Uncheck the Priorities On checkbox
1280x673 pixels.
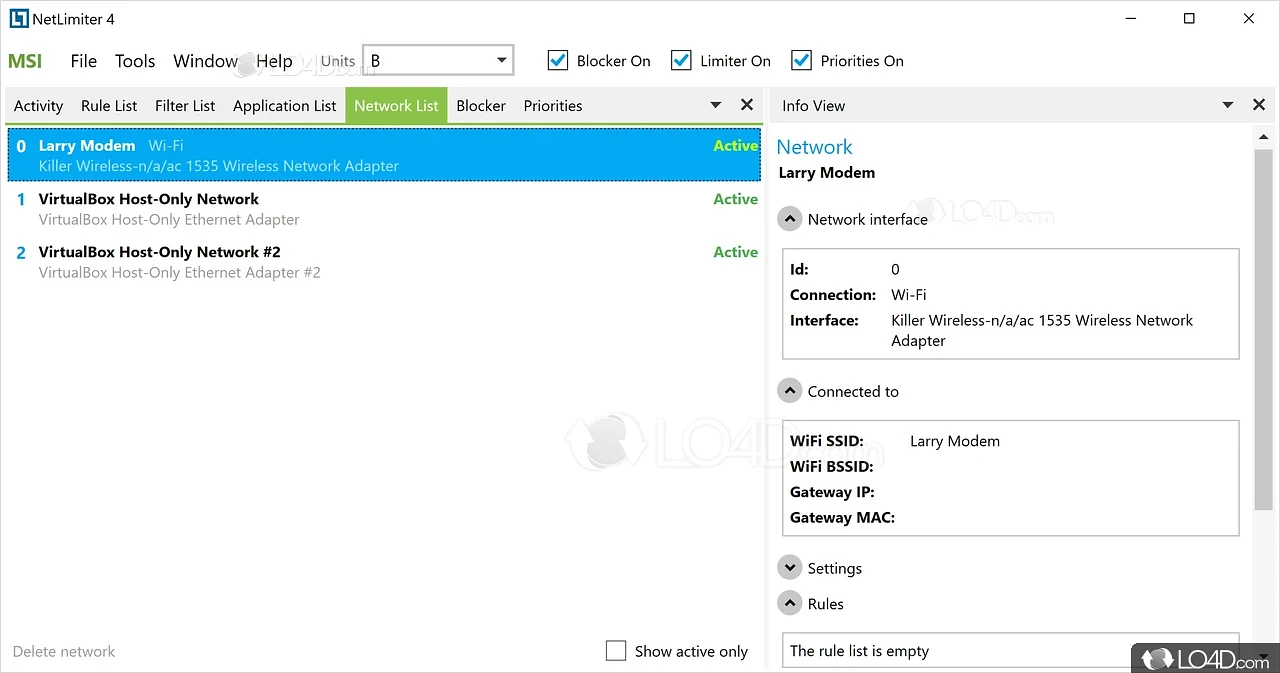(x=801, y=61)
